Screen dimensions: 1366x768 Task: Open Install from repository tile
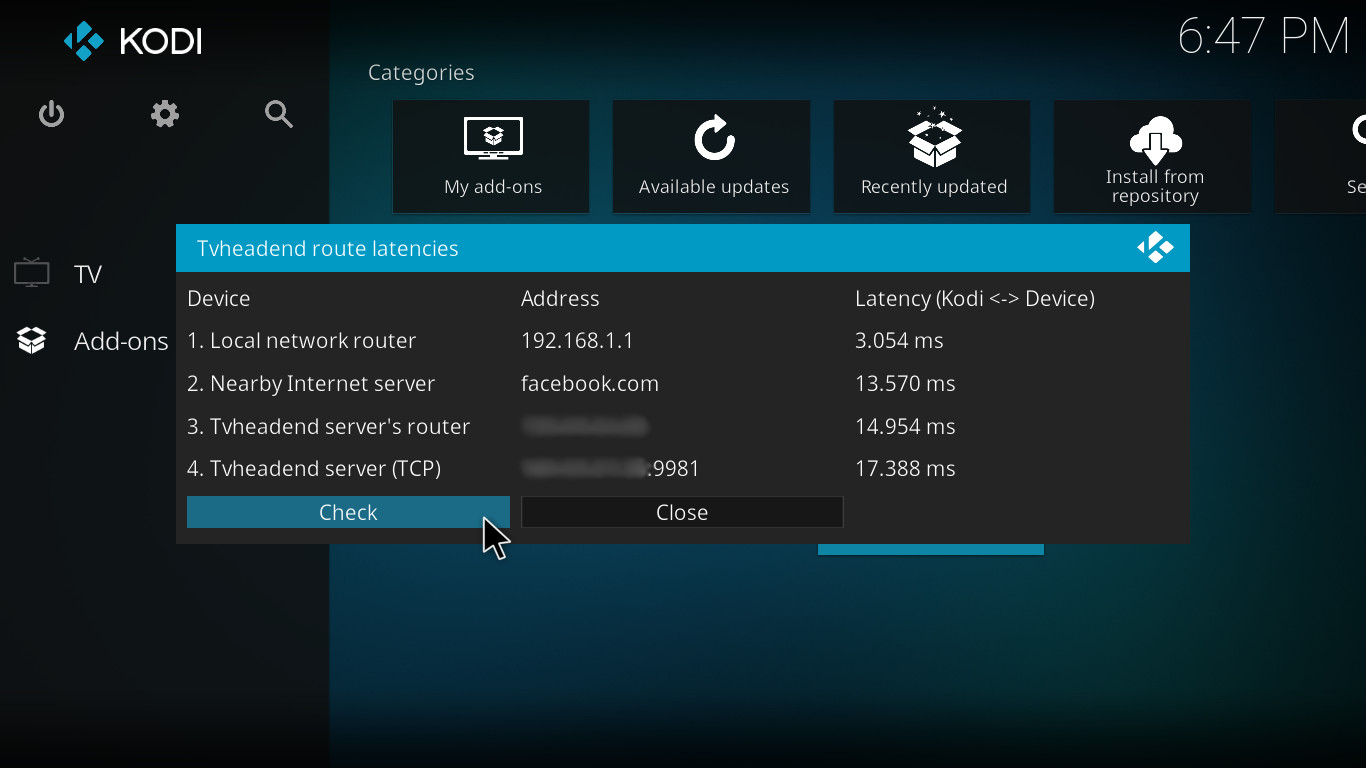click(1153, 156)
